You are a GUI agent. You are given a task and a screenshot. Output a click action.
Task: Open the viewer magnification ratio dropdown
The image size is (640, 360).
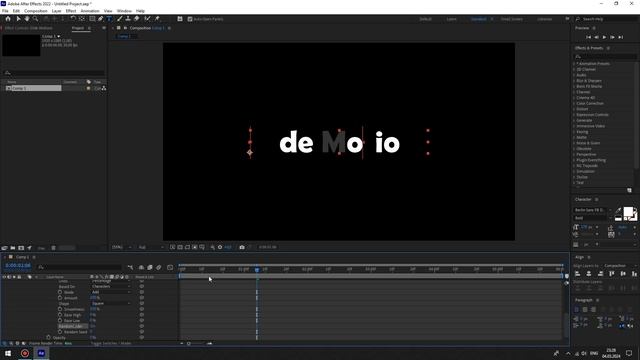pos(122,247)
